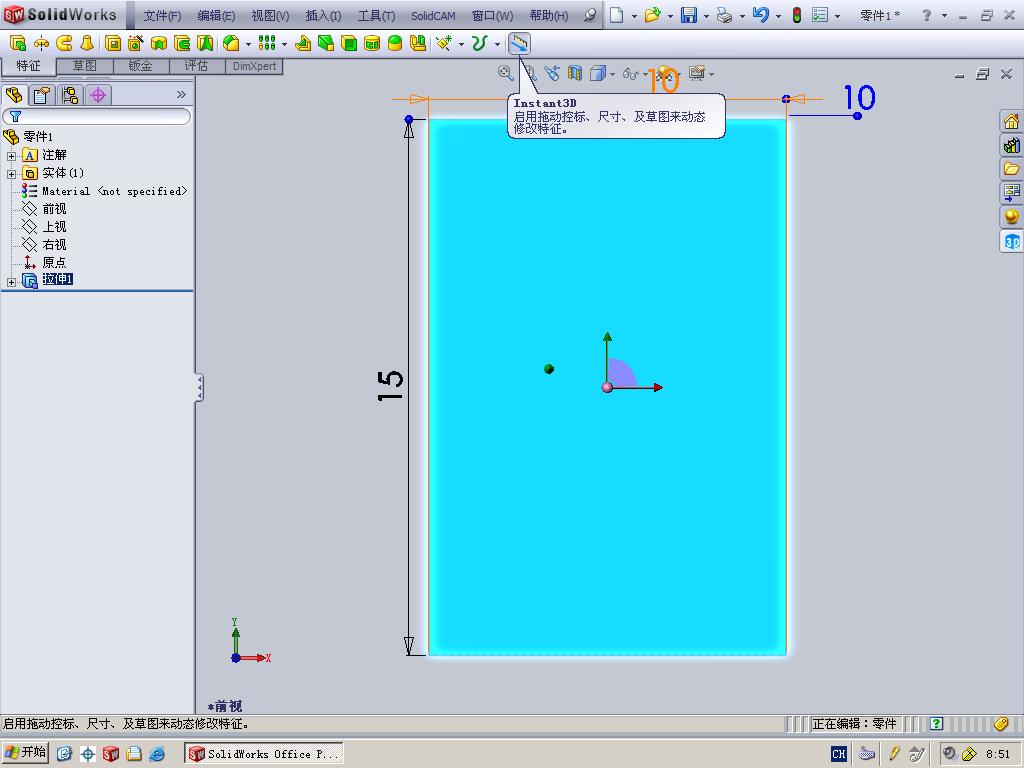Viewport: 1024px width, 768px height.
Task: Open the PropertyManager panel tab
Action: [x=42, y=95]
